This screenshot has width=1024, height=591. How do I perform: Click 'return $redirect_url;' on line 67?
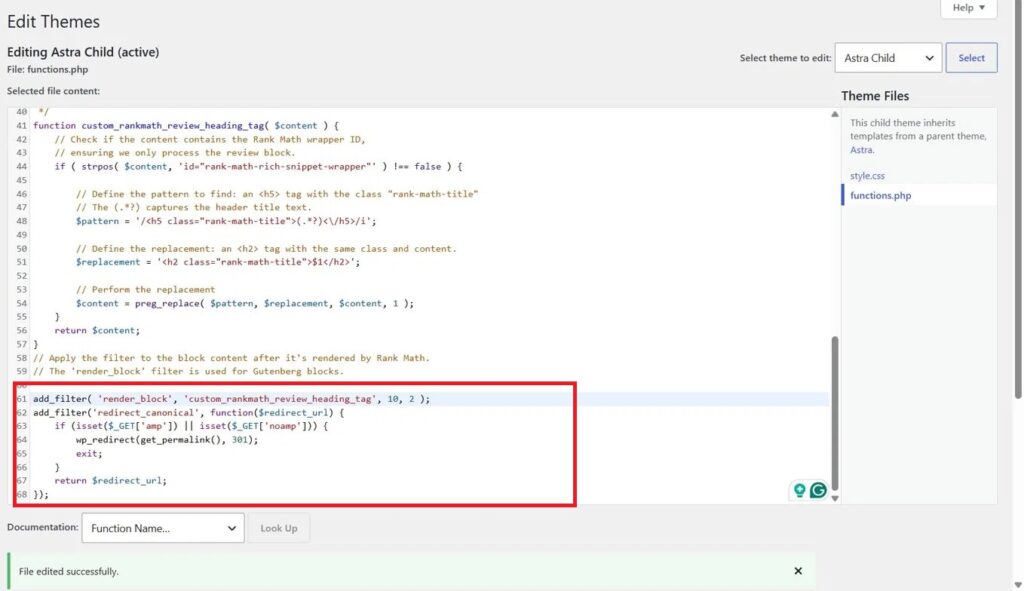pos(110,481)
